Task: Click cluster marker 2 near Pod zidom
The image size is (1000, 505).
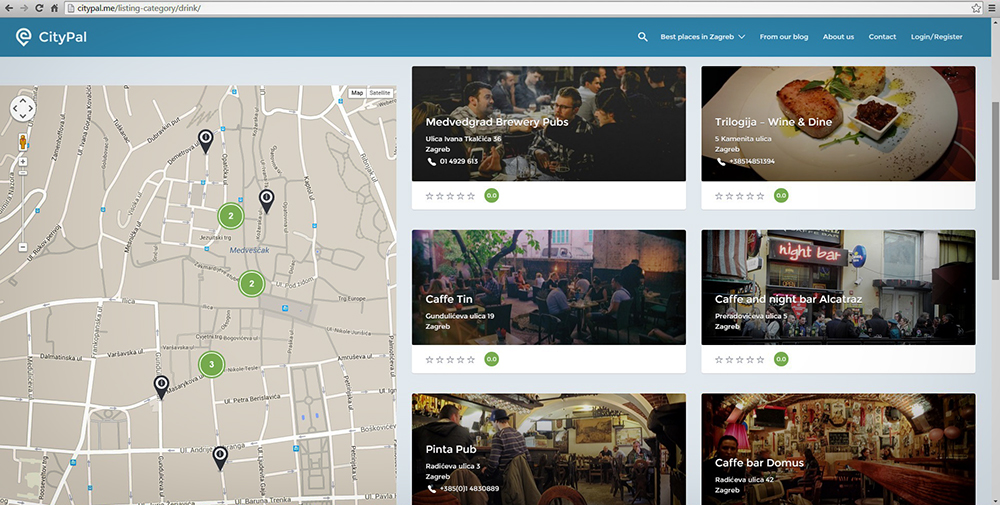Action: coord(252,284)
